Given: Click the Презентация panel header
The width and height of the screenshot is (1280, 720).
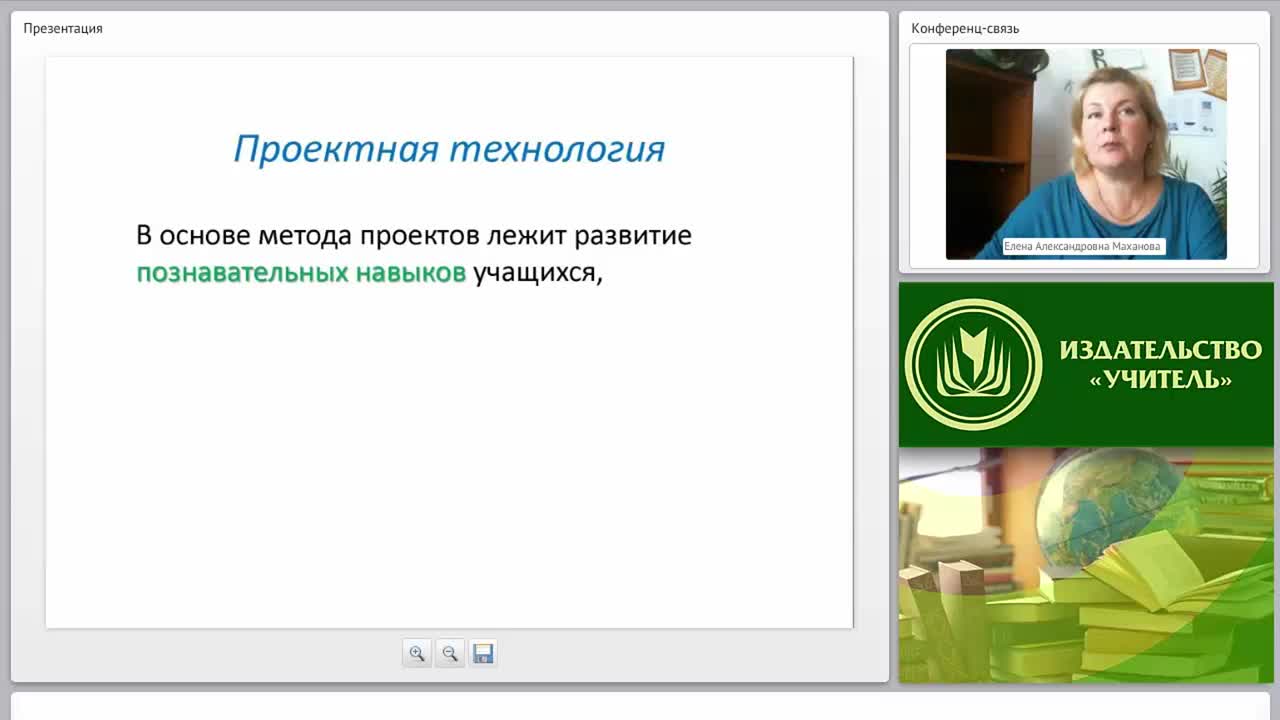Looking at the screenshot, I should (63, 28).
